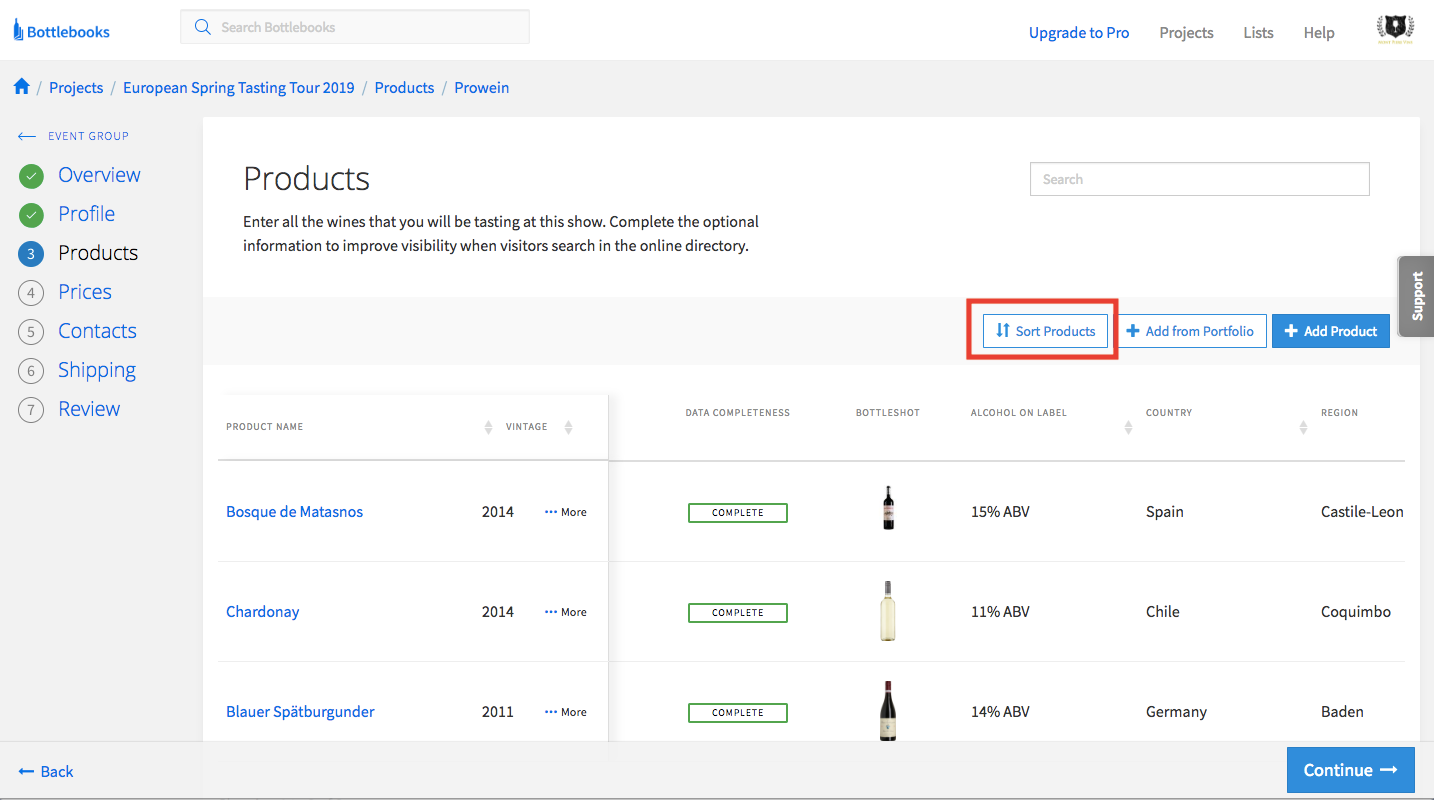Click the 'Germany' country cell

(x=1176, y=712)
